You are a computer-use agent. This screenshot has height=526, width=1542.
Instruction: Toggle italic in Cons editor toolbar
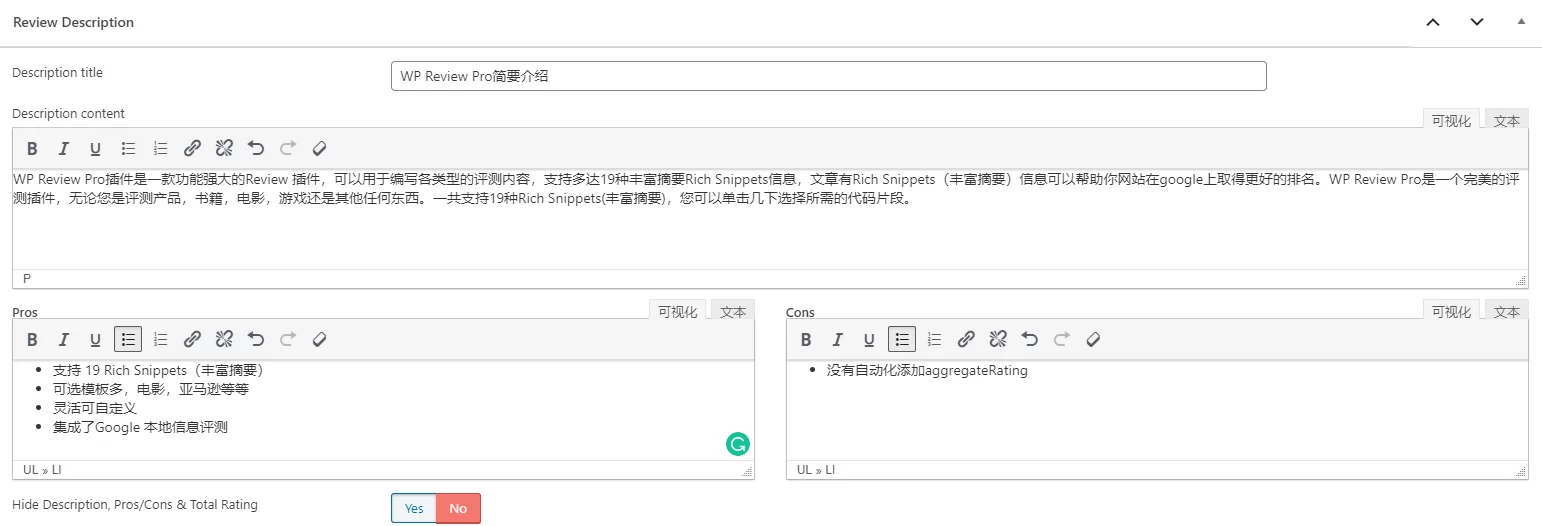838,340
